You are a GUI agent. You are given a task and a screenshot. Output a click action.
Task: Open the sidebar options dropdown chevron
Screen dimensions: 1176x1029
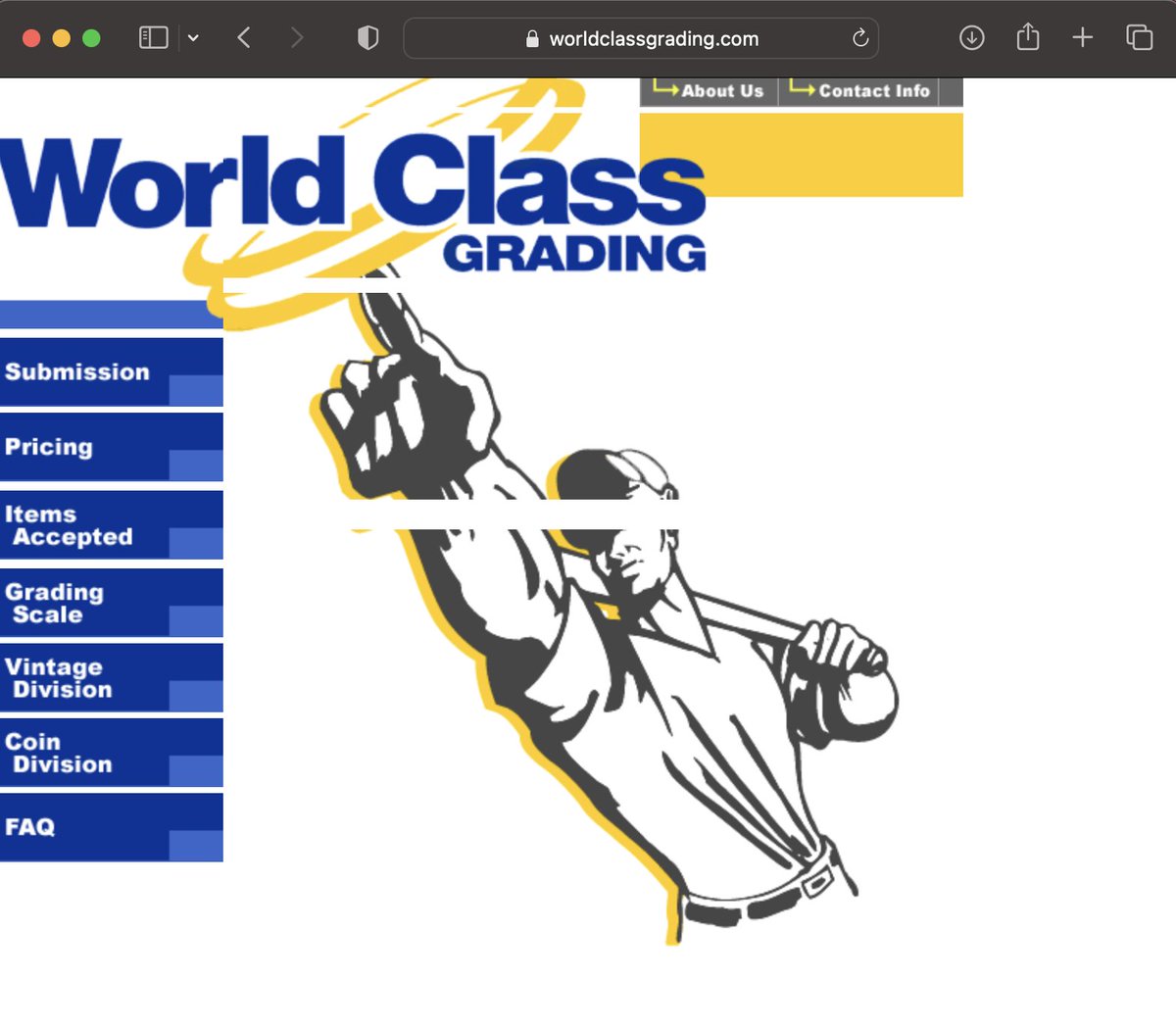point(193,38)
